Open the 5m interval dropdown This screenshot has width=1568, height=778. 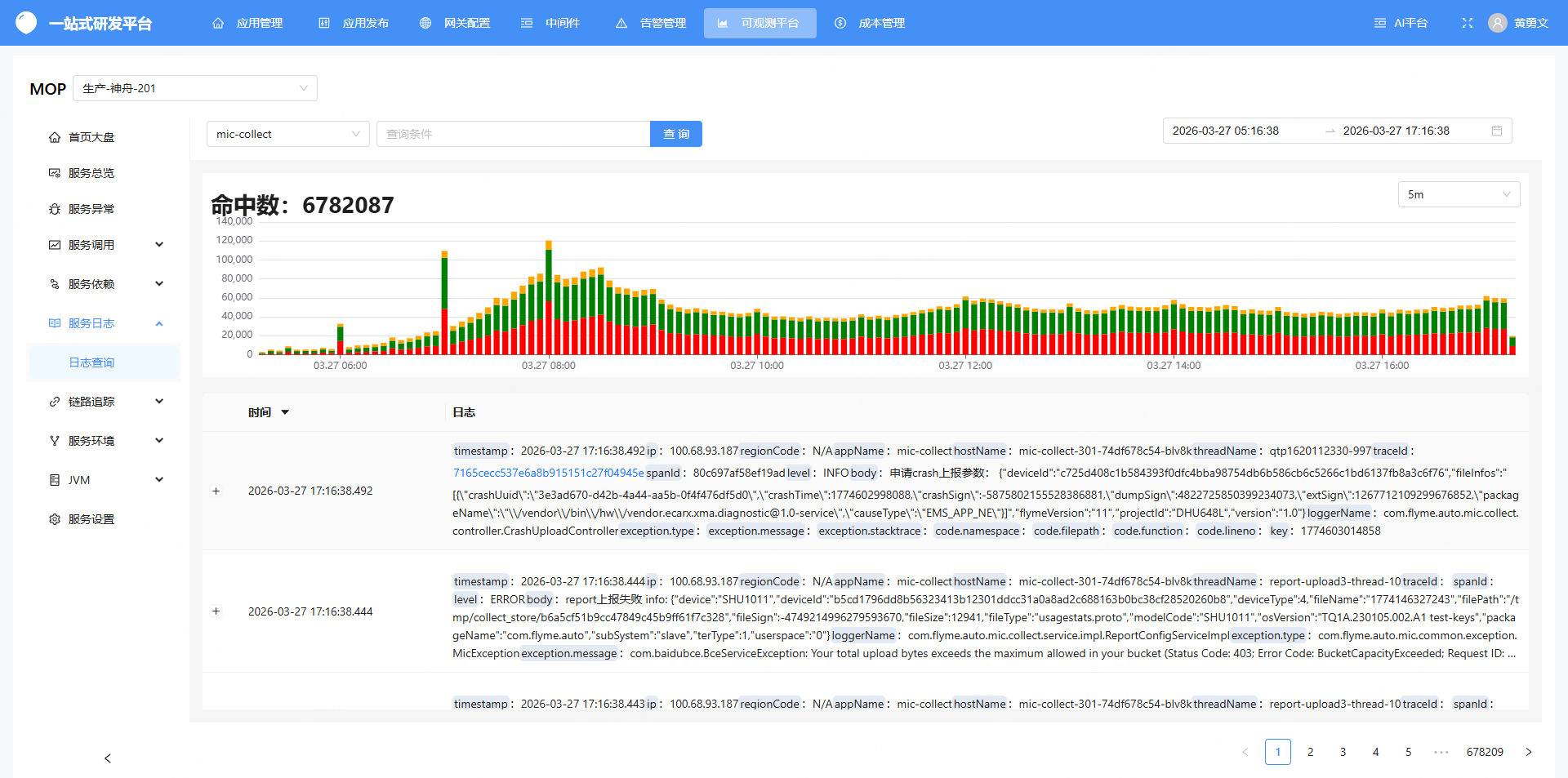(1459, 194)
